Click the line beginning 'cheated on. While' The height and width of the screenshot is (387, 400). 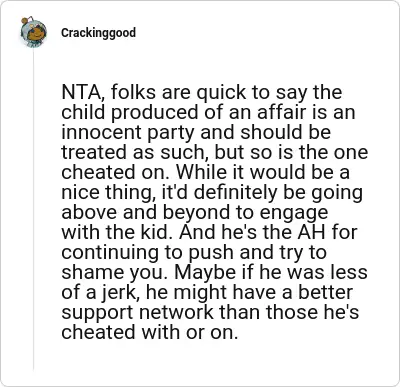pos(205,172)
